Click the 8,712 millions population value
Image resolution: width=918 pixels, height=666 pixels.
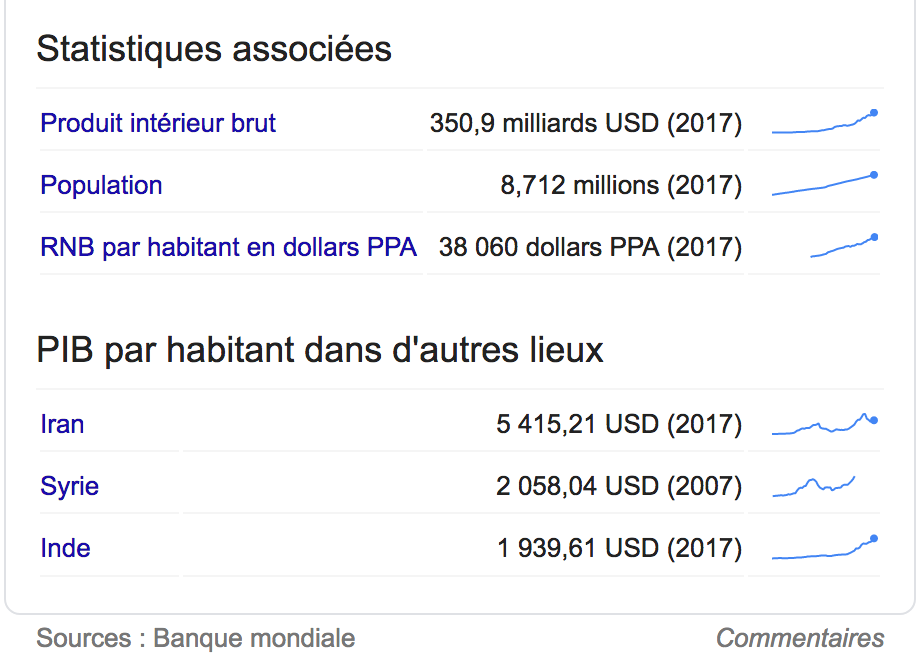621,186
